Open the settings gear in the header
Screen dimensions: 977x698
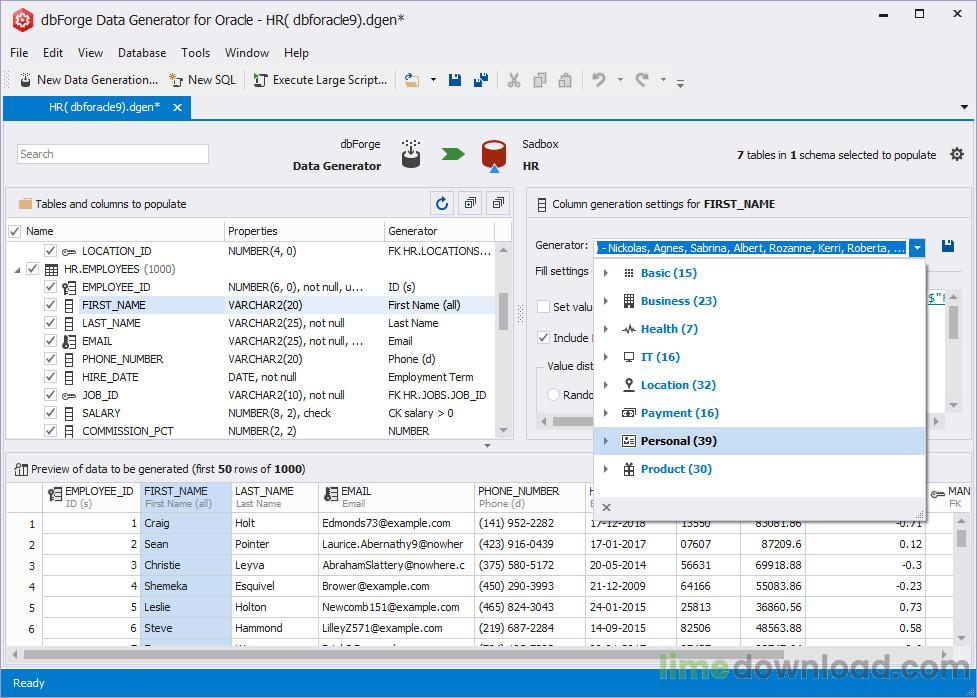click(x=957, y=154)
